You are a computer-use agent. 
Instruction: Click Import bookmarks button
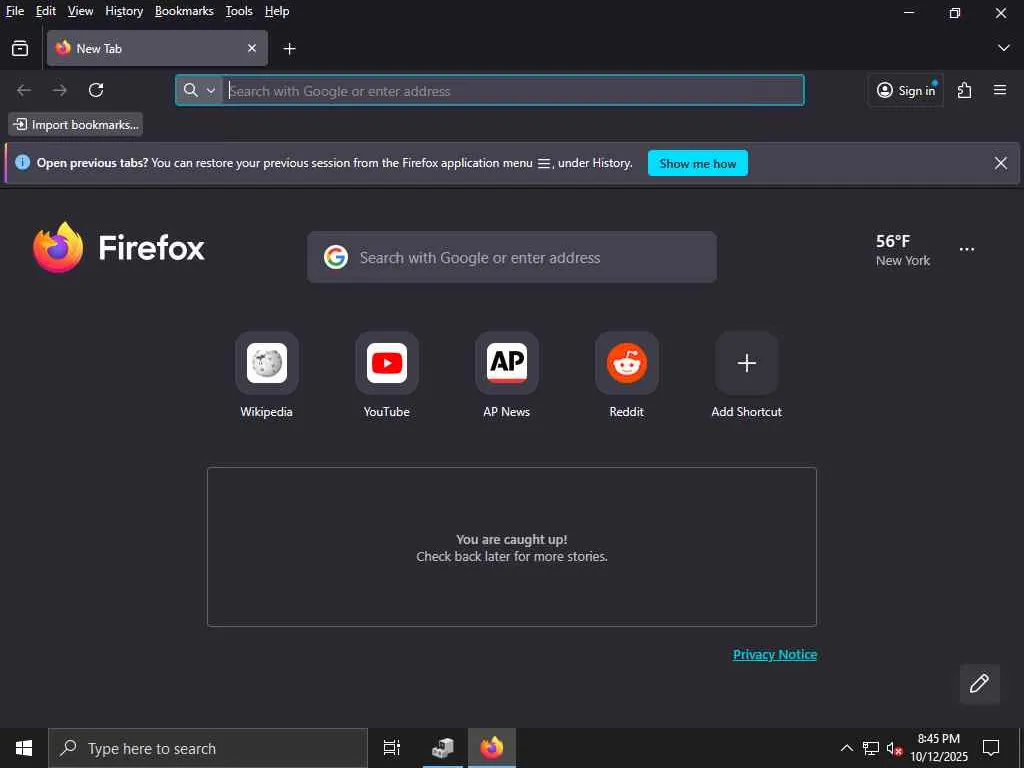click(x=76, y=124)
